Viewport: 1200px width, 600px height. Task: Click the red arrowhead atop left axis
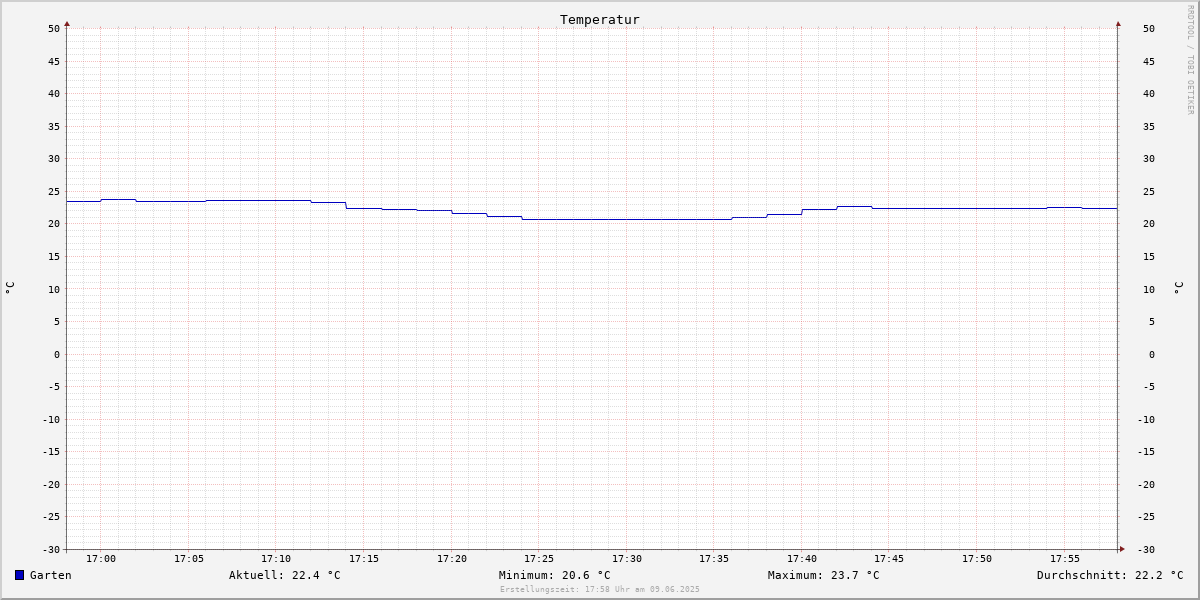click(x=67, y=23)
